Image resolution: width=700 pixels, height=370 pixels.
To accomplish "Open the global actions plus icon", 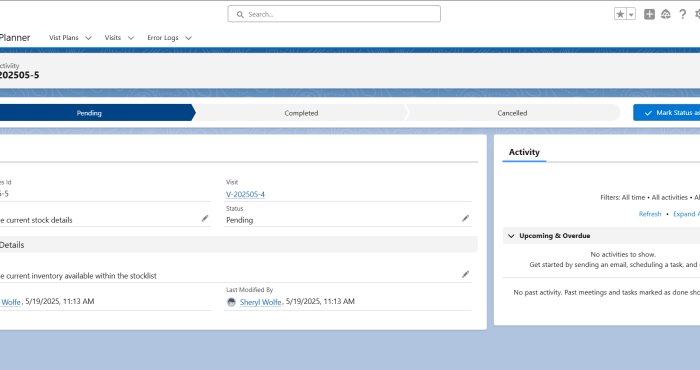I will pos(649,14).
